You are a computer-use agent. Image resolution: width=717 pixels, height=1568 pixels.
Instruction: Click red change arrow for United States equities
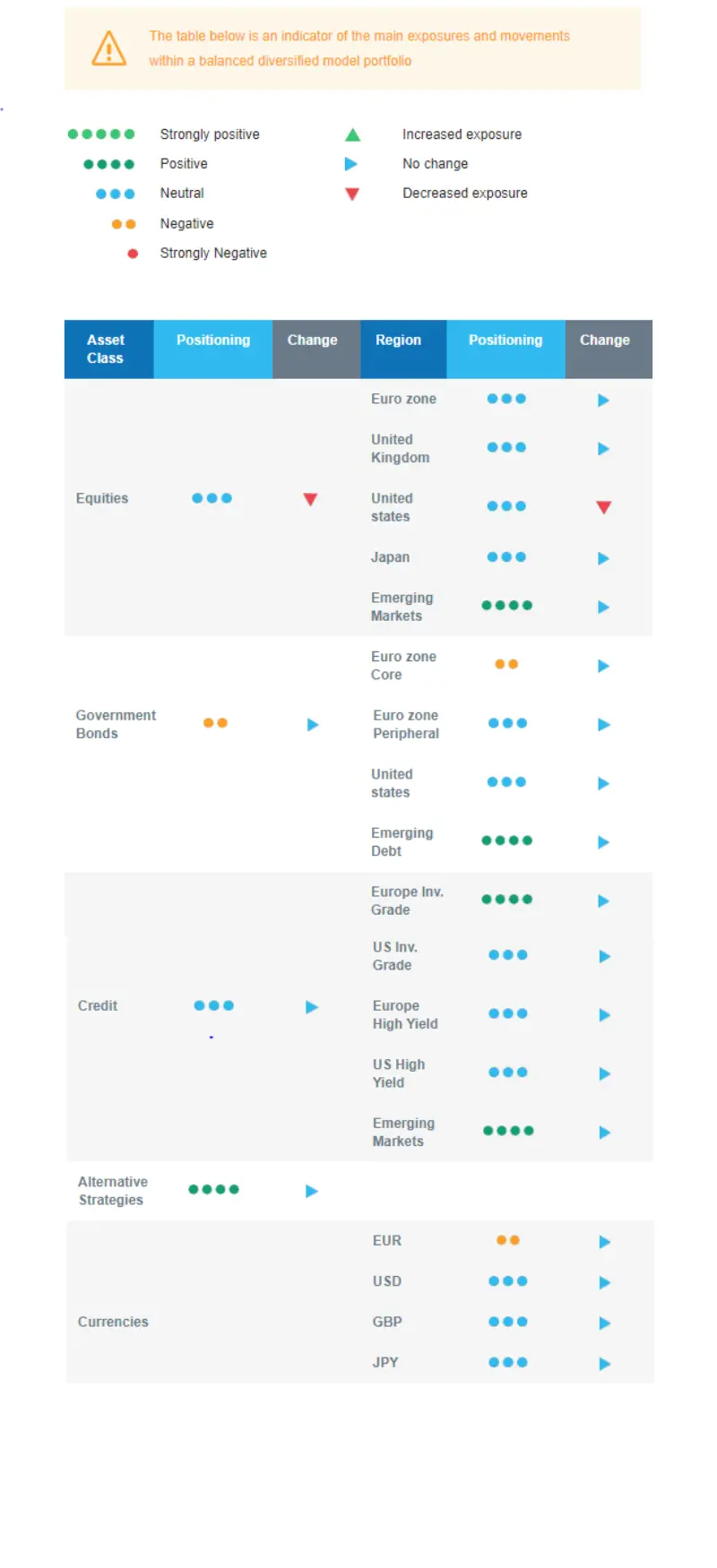point(604,507)
